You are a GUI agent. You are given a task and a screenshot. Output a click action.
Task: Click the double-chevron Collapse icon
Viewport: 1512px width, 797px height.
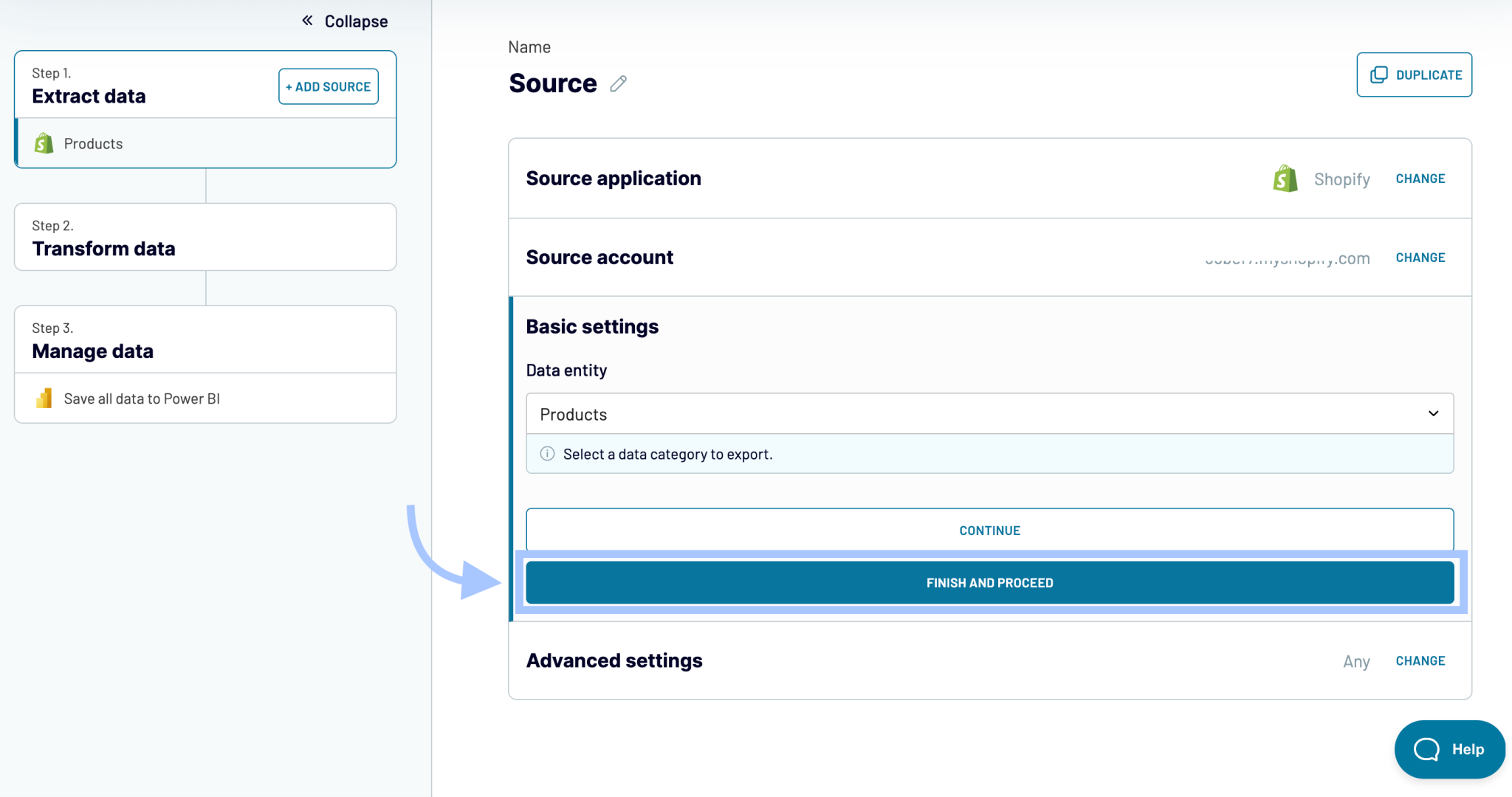tap(307, 21)
